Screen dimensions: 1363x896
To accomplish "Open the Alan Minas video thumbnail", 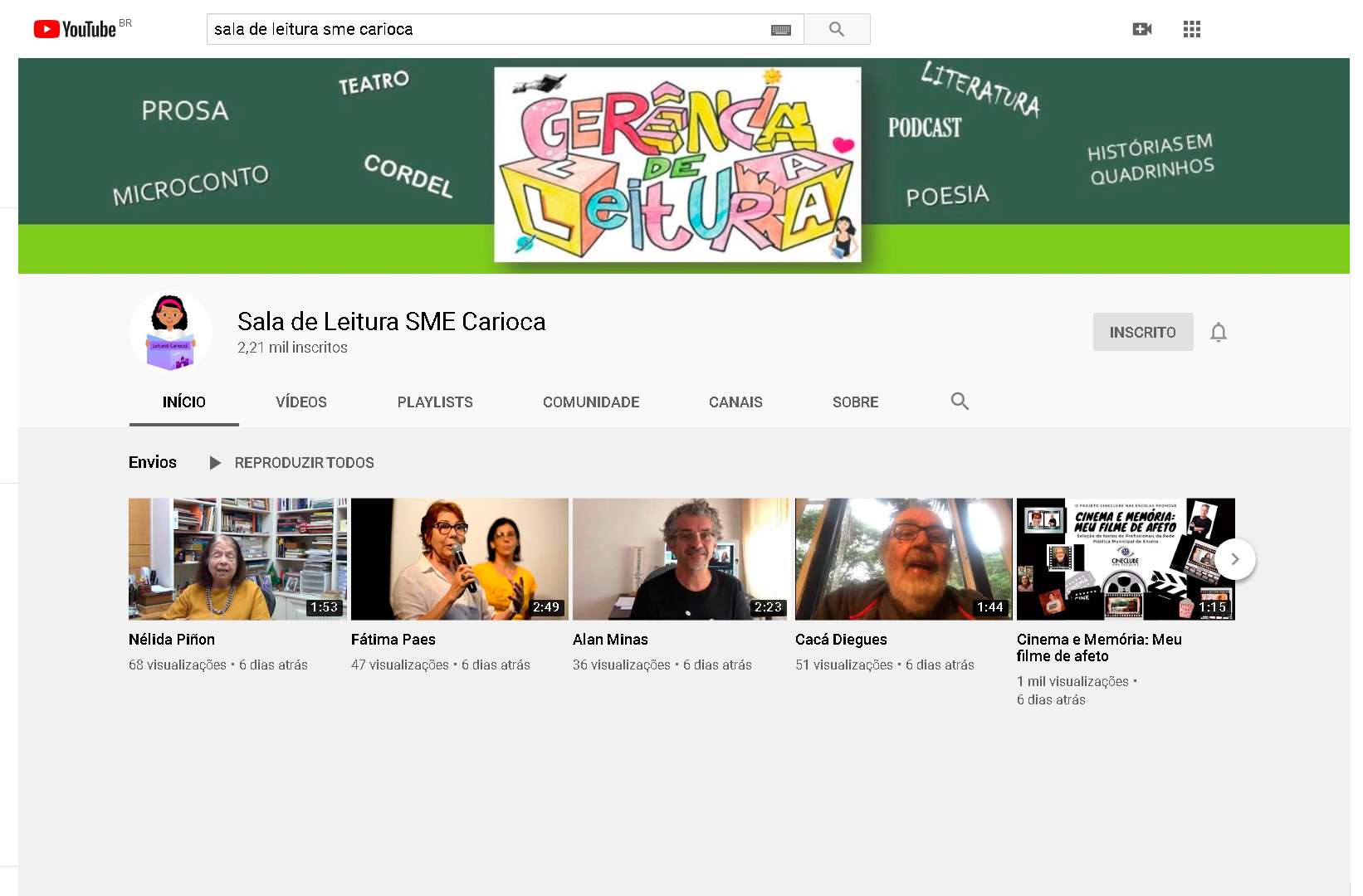I will pos(681,559).
